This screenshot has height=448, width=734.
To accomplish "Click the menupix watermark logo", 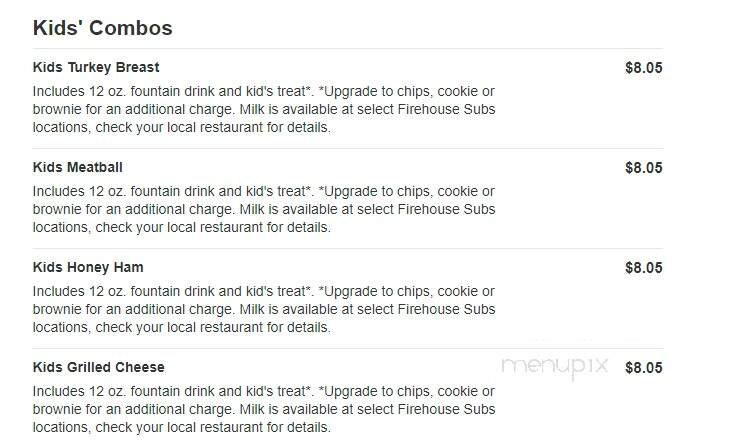I will 554,367.
